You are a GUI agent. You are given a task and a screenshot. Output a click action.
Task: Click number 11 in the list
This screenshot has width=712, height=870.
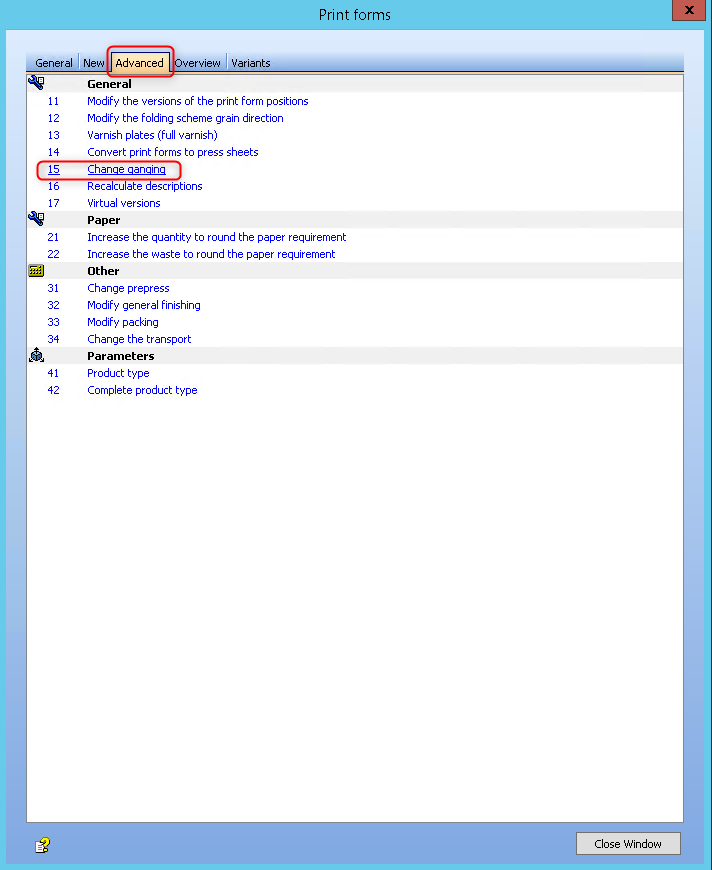pyautogui.click(x=53, y=101)
